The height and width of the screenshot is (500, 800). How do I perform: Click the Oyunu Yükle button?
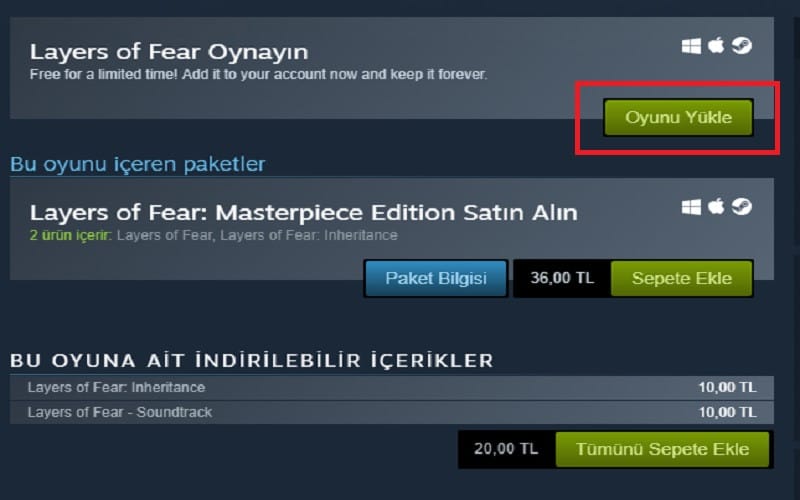coord(678,117)
